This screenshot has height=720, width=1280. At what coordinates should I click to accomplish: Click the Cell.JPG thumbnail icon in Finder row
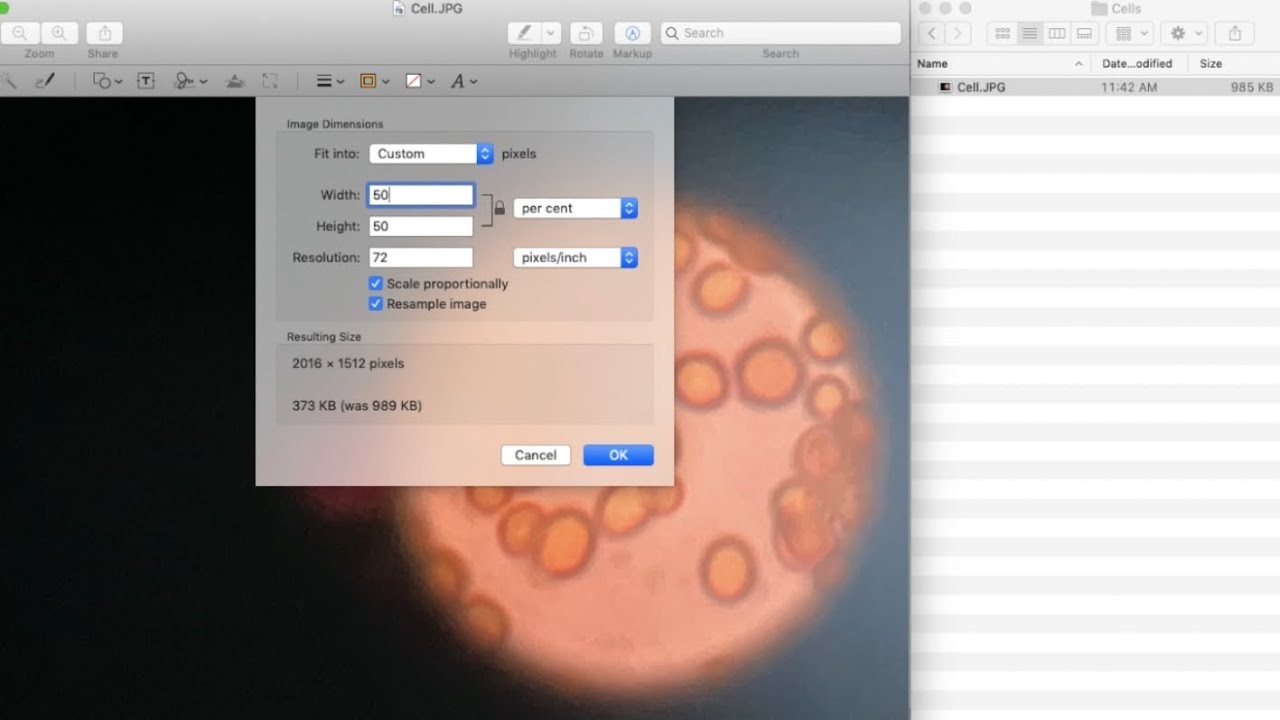click(x=945, y=87)
